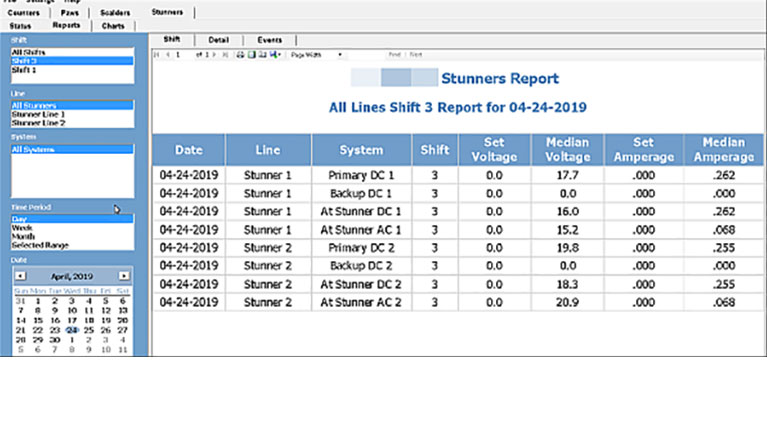Click the April, 2019 calendar title
767x421 pixels.
coord(71,275)
